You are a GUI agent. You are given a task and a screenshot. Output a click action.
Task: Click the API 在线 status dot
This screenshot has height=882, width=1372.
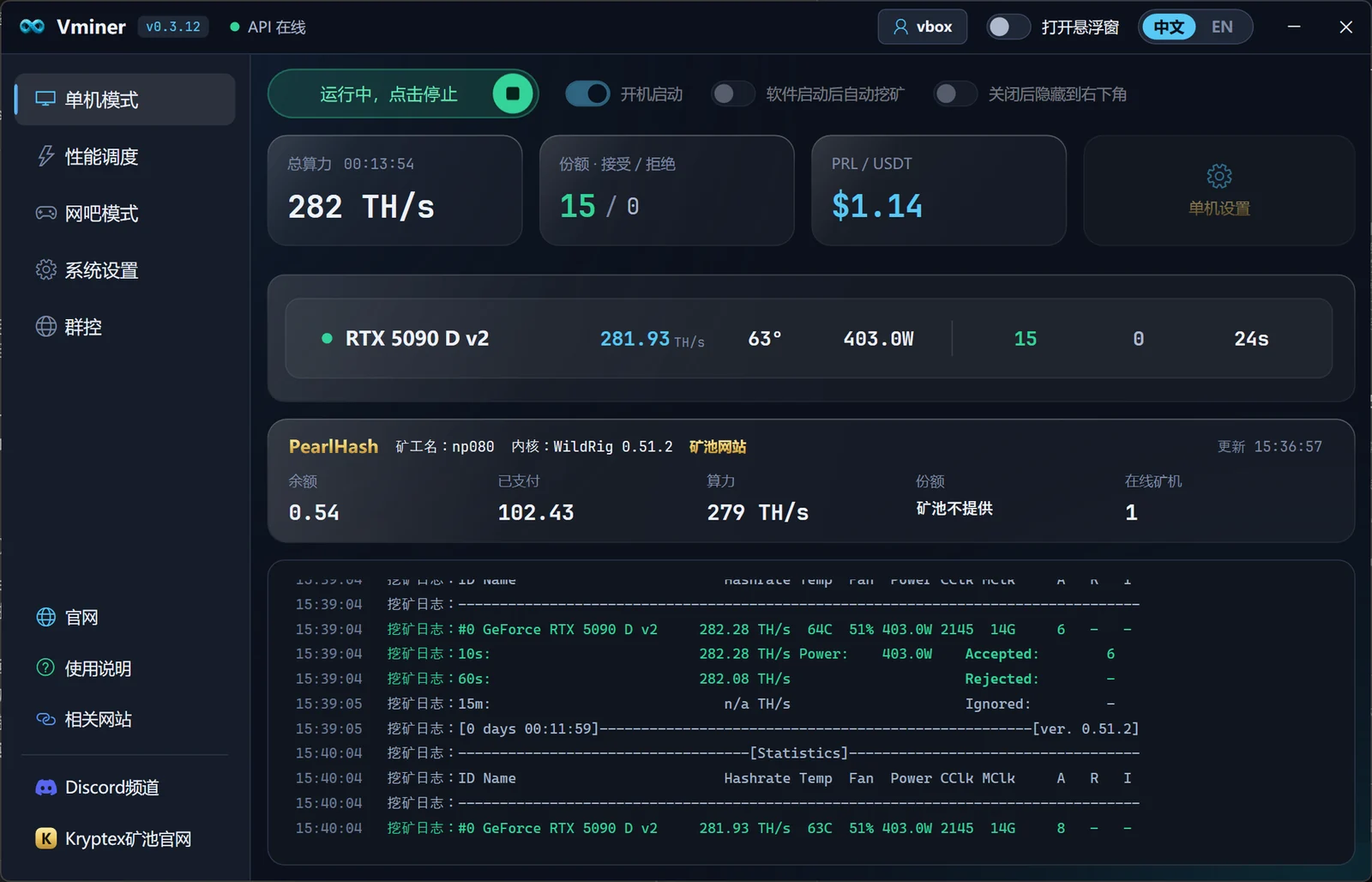pyautogui.click(x=235, y=27)
